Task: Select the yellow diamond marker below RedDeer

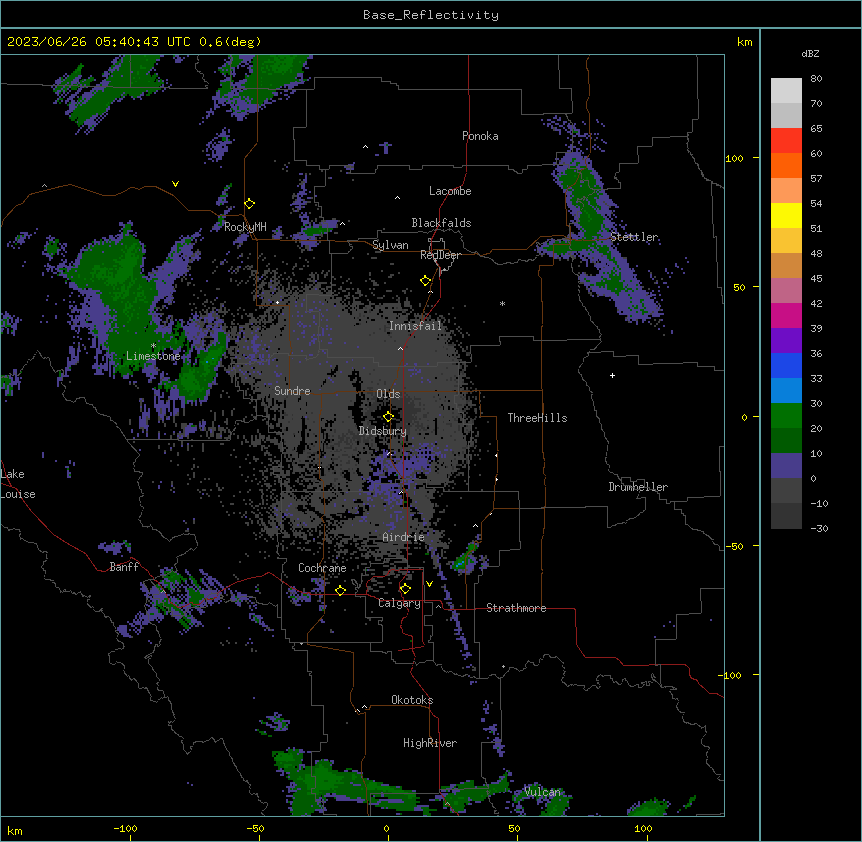Action: click(x=425, y=281)
